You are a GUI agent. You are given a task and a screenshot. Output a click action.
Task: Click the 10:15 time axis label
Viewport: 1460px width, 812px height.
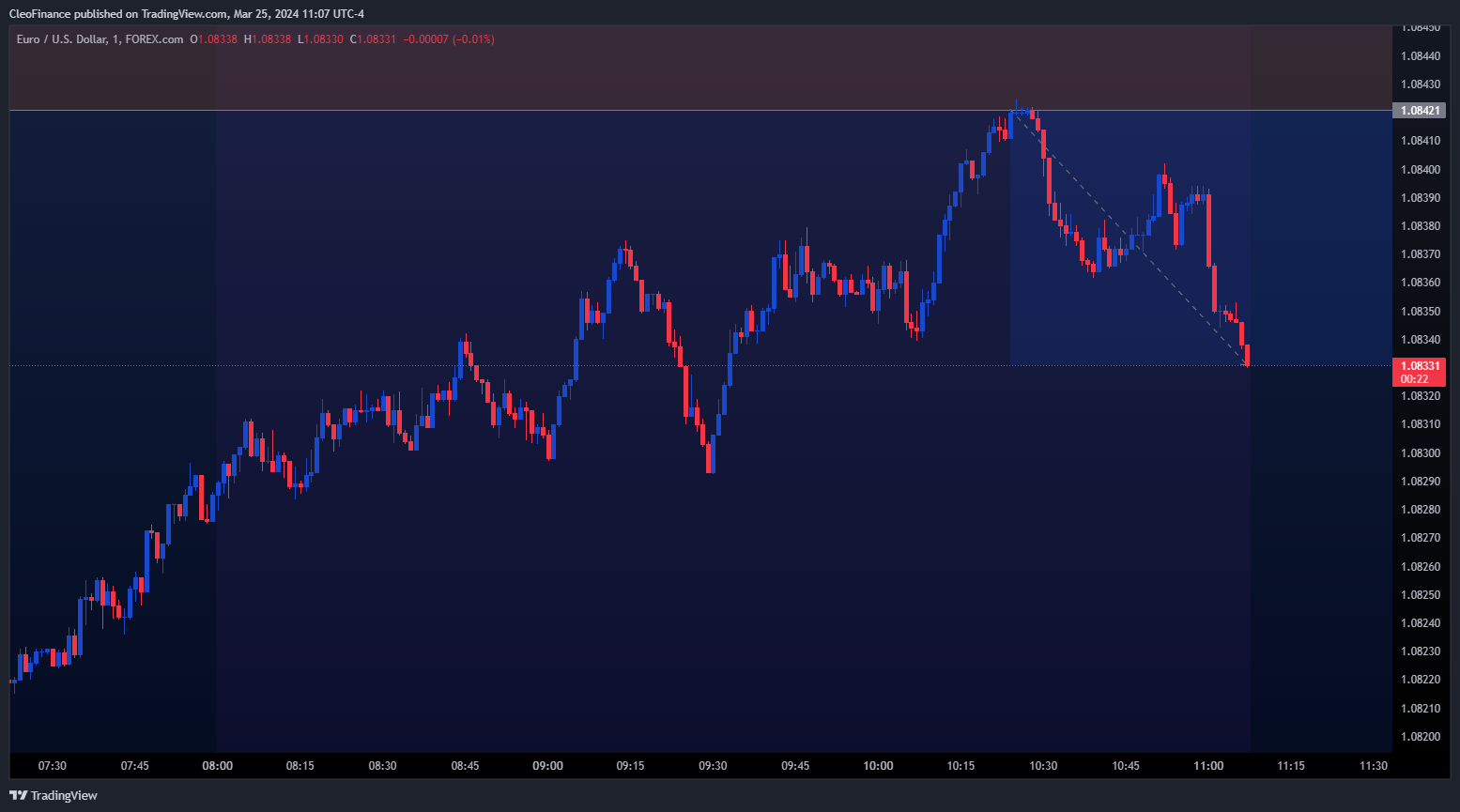coord(961,766)
